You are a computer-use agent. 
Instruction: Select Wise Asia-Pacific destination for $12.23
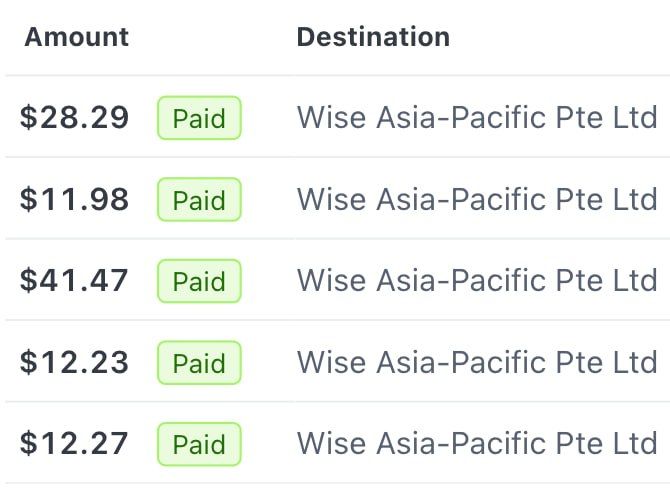coord(477,363)
